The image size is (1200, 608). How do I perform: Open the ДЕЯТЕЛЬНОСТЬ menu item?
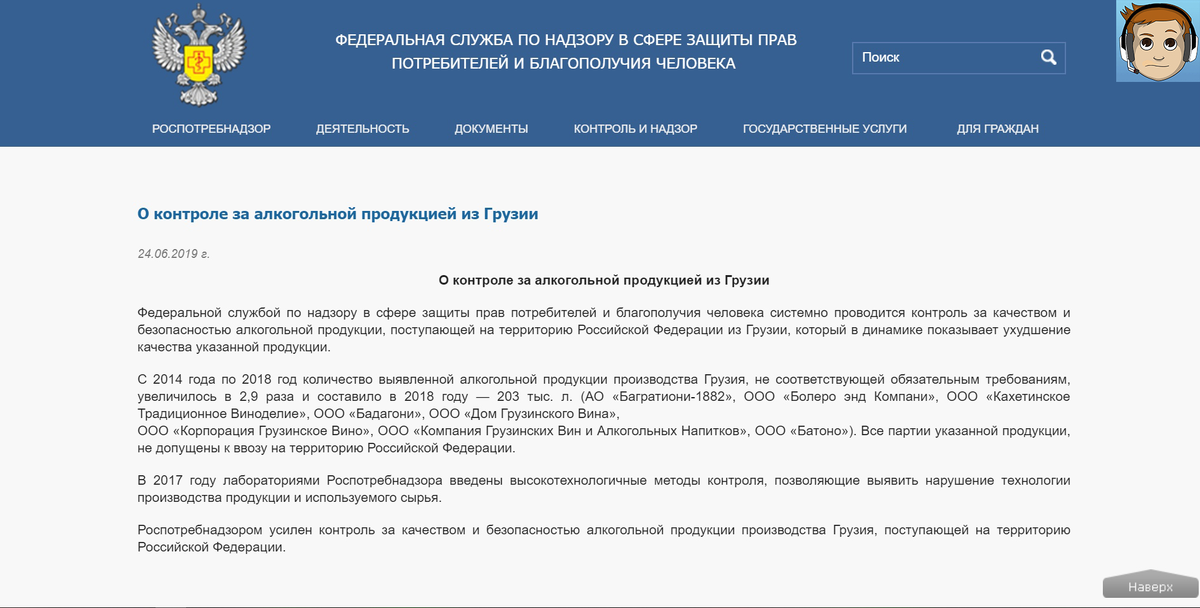point(363,129)
